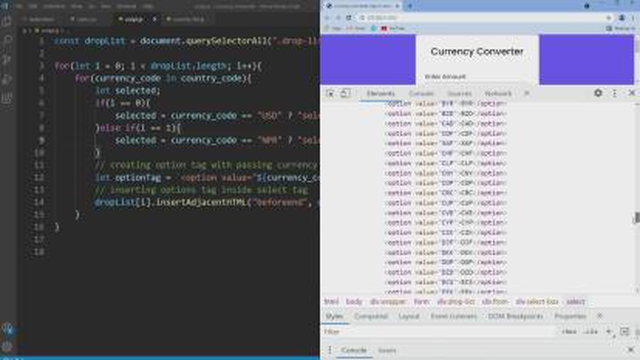
Task: Click the select breadcrumb
Action: (576, 302)
